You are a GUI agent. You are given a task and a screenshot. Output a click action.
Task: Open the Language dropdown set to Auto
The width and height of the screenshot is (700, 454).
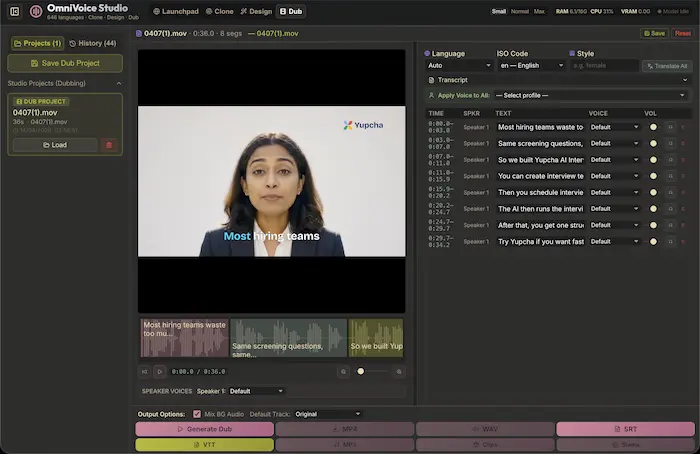(458, 66)
